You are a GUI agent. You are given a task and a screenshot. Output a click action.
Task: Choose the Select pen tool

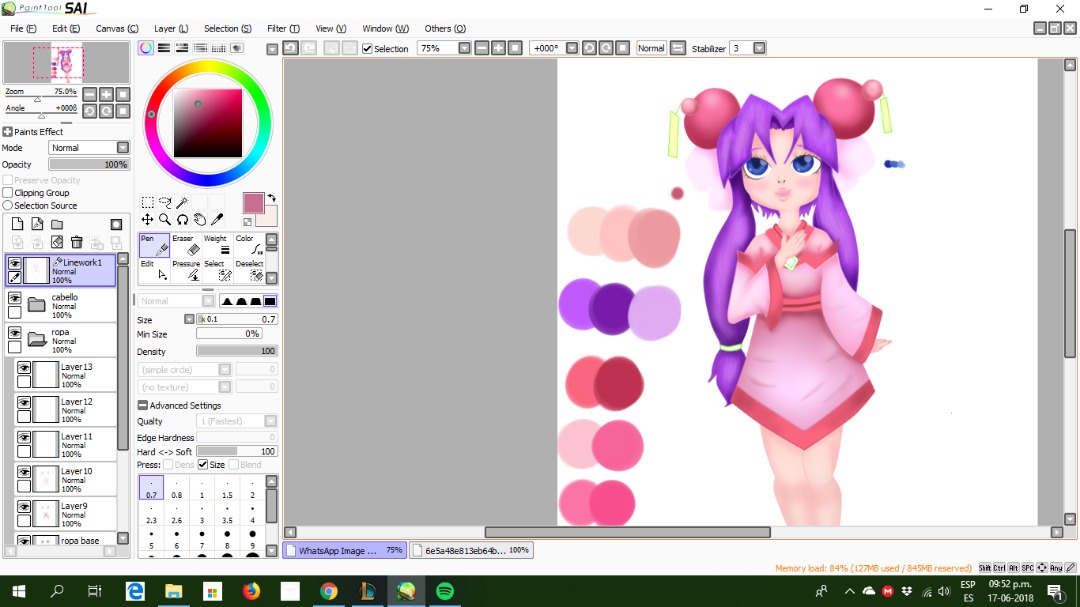tap(217, 271)
